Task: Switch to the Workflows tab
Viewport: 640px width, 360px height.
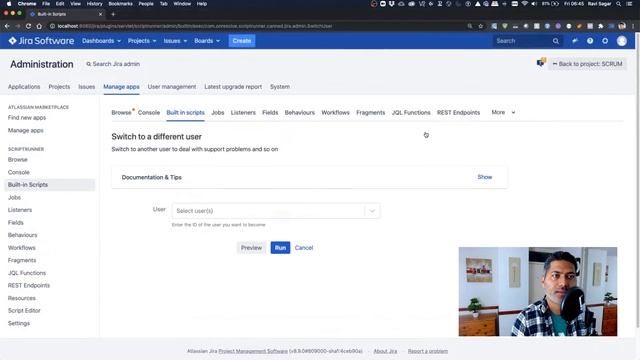Action: 335,113
